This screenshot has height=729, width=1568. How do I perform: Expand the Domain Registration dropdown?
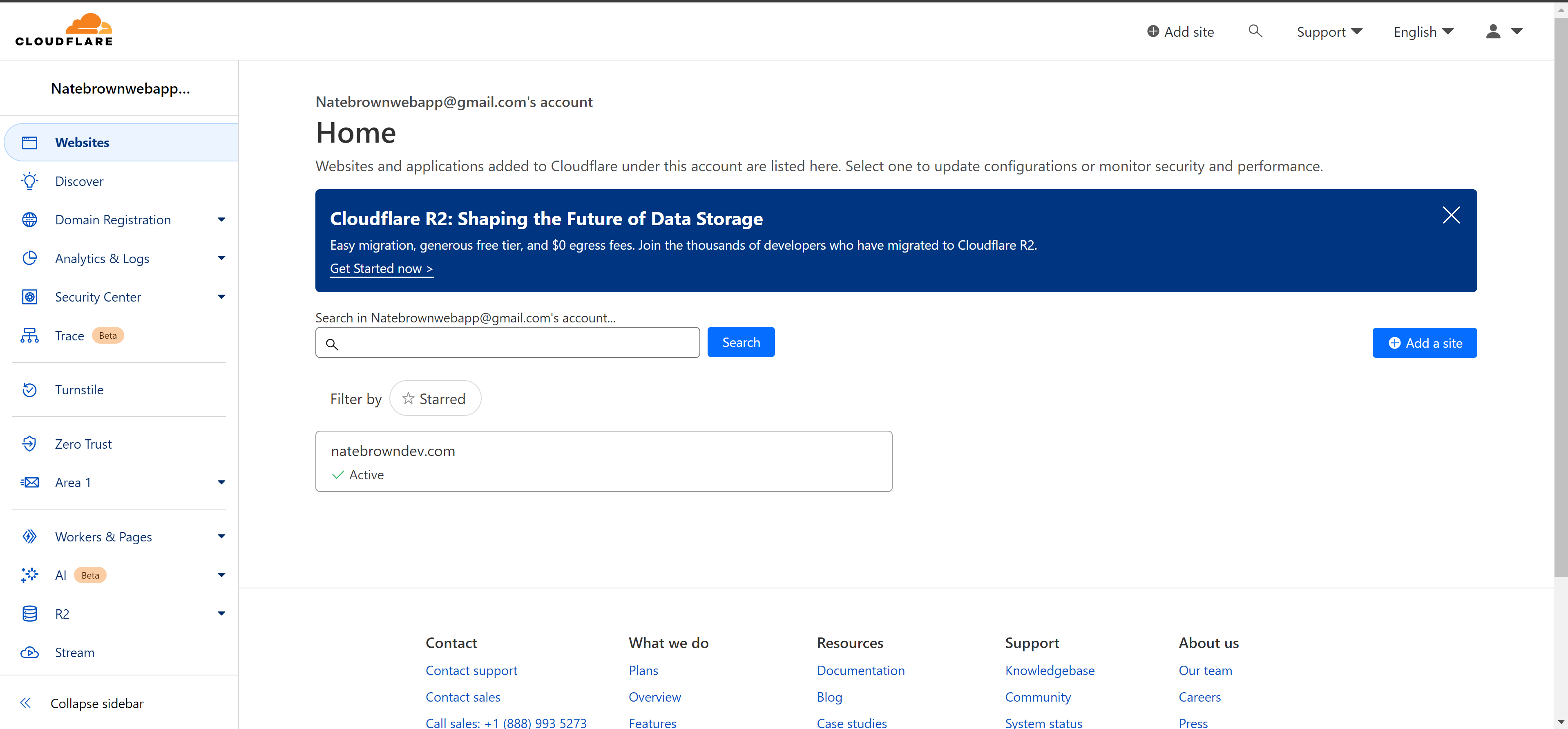click(x=221, y=220)
